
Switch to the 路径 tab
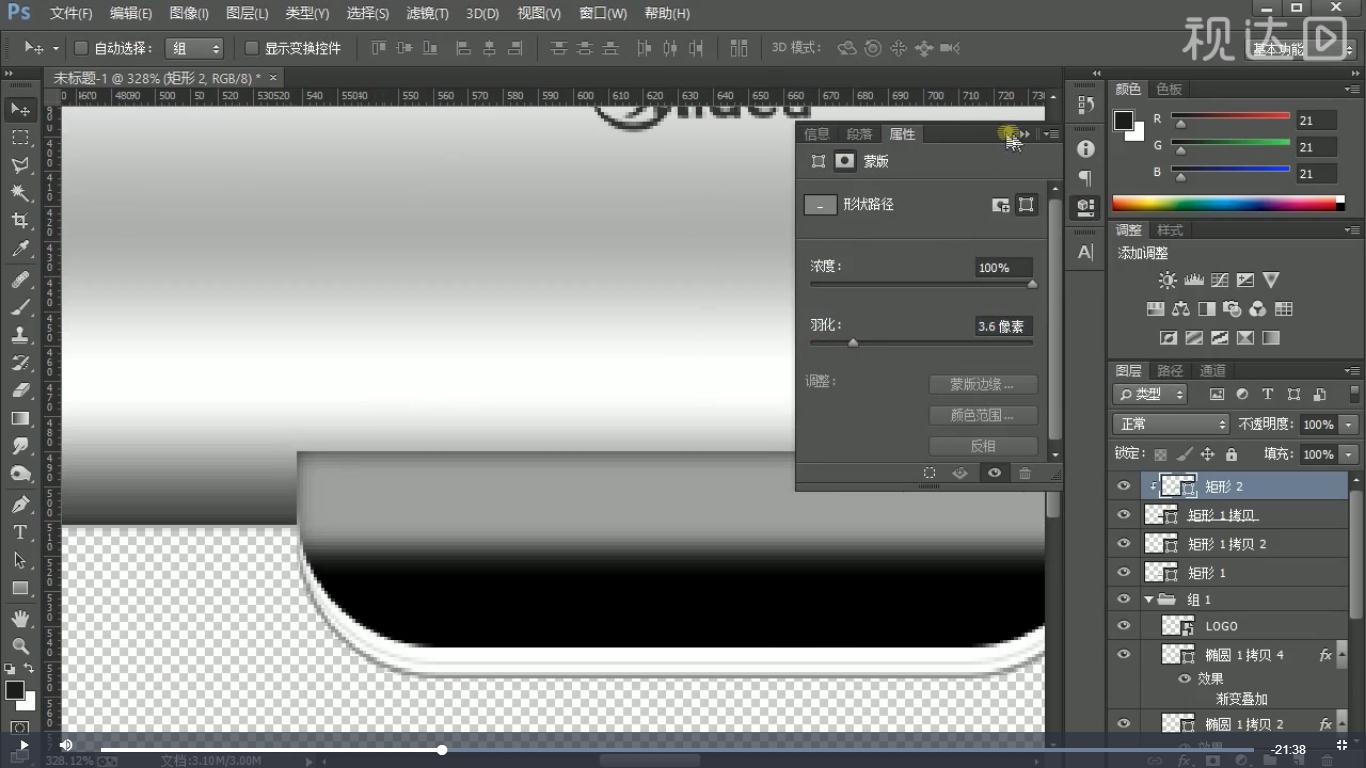tap(1170, 371)
